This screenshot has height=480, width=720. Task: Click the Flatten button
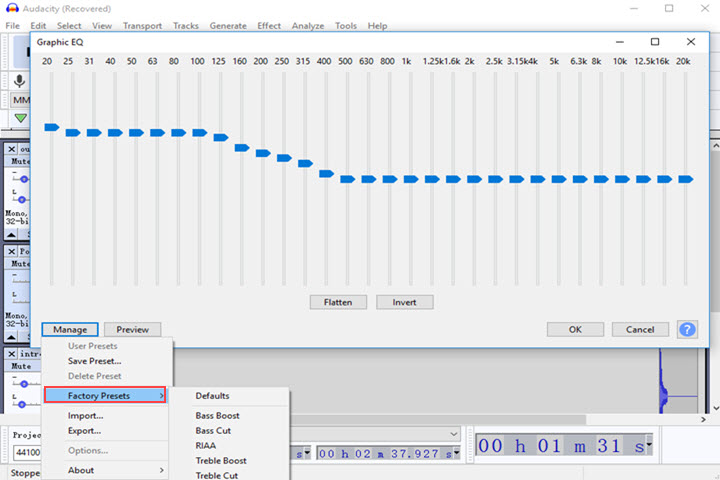pos(338,302)
